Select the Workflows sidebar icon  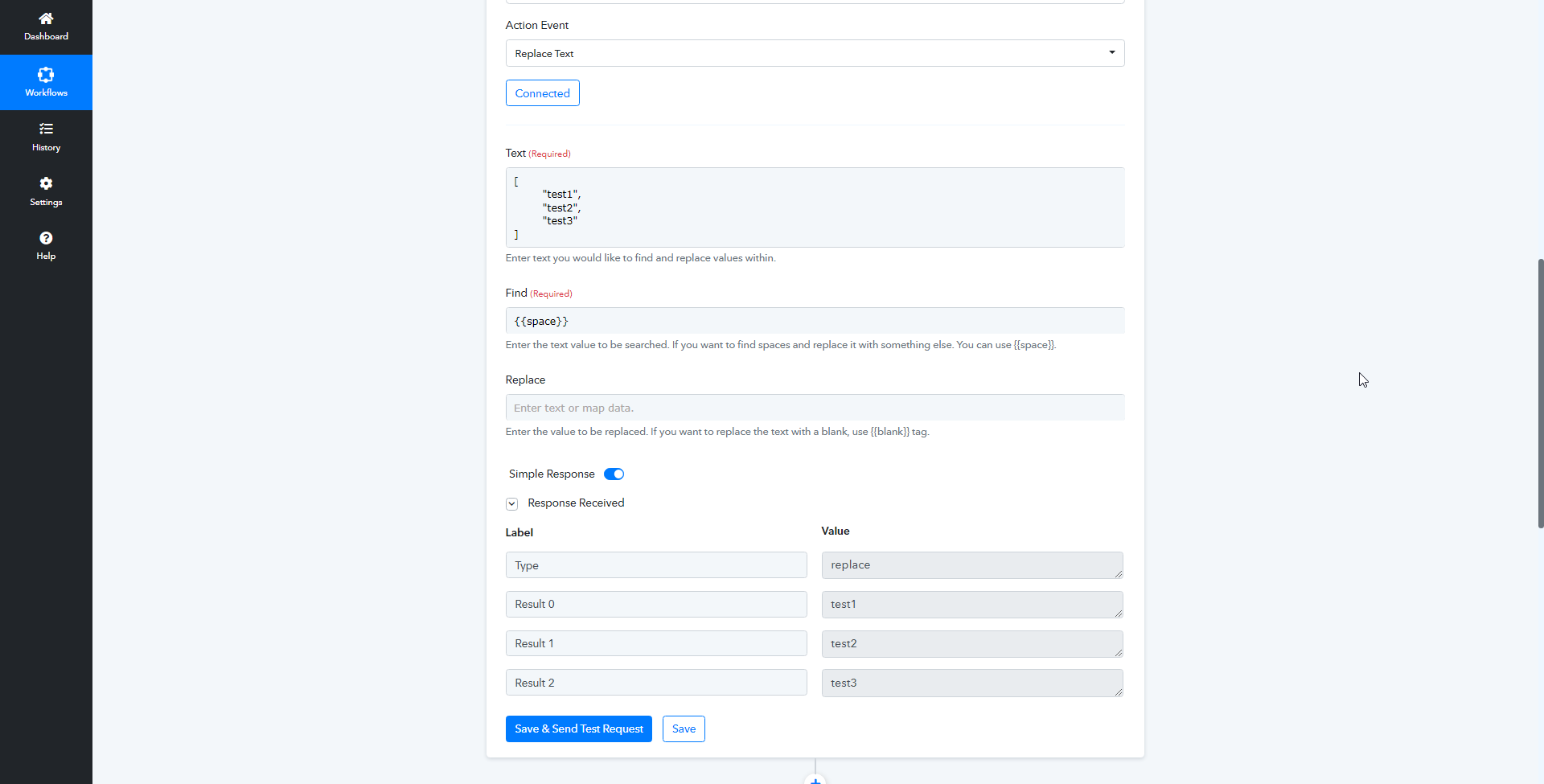coord(46,75)
